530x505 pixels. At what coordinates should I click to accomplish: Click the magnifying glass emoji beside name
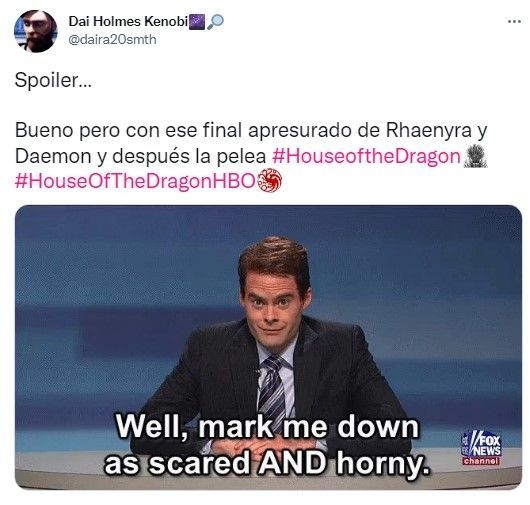215,22
